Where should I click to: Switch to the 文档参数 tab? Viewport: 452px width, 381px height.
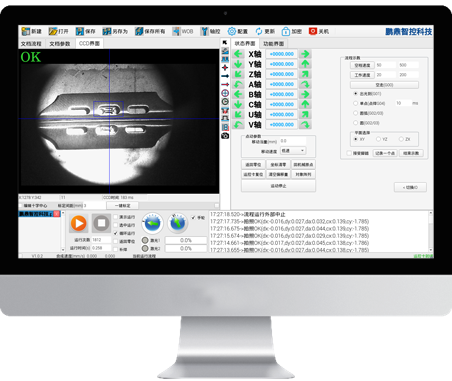[x=60, y=44]
